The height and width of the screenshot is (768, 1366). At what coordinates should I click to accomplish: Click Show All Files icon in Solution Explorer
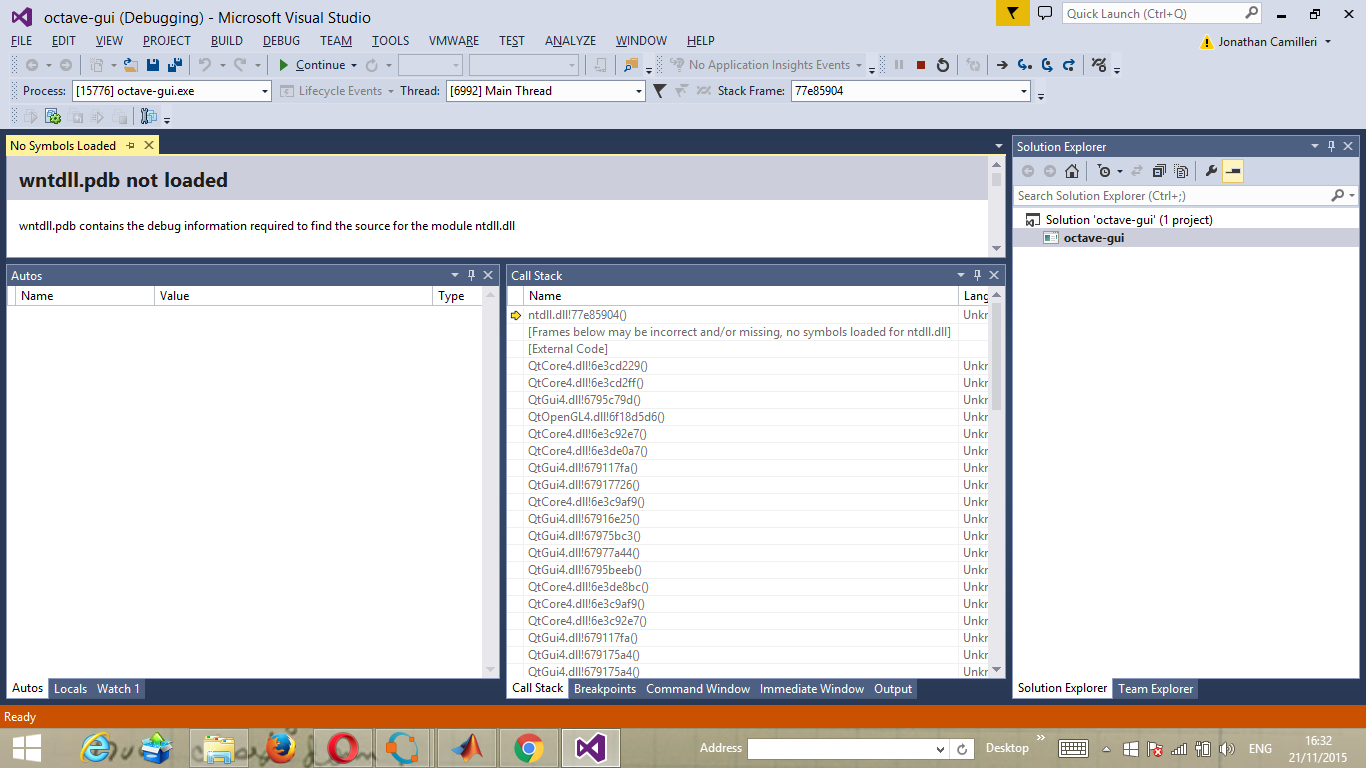(1181, 171)
